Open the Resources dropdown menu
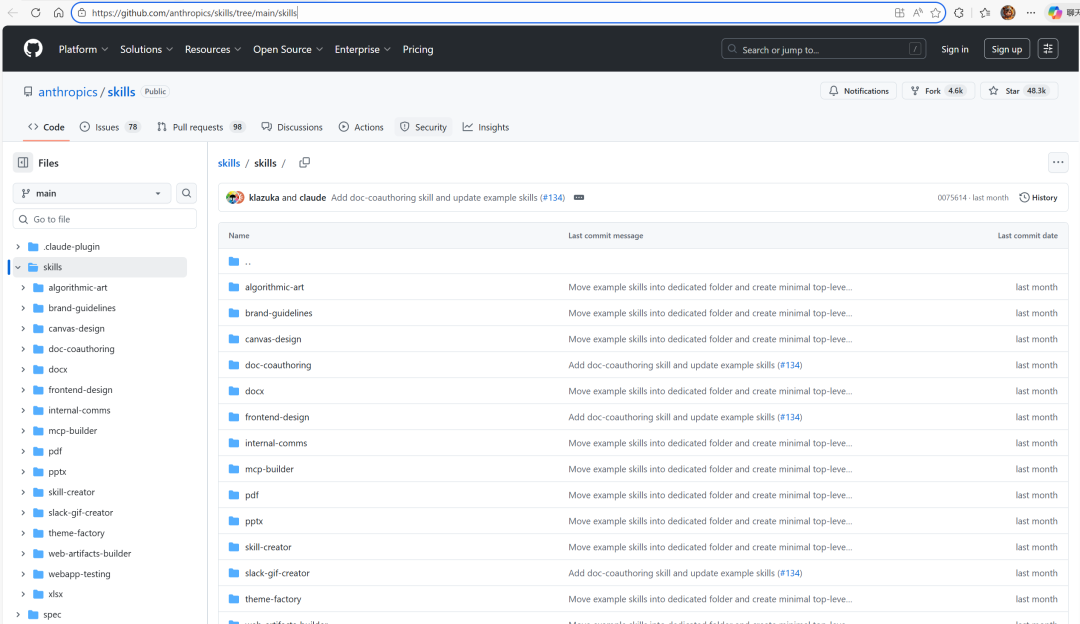The image size is (1080, 624). (x=213, y=50)
